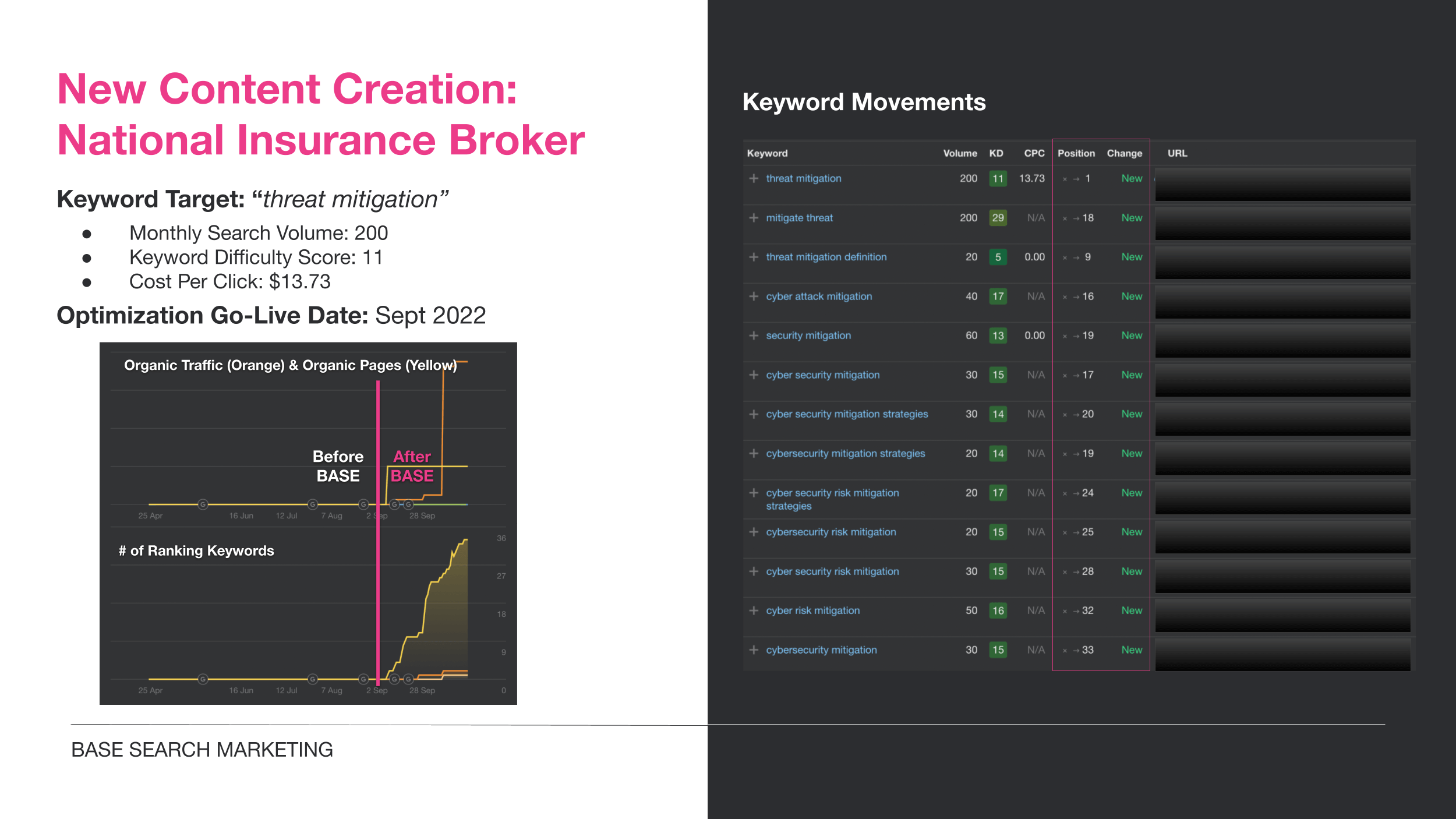Open 'security mitigation' keyword link
Screen dimensions: 1456x819
808,336
